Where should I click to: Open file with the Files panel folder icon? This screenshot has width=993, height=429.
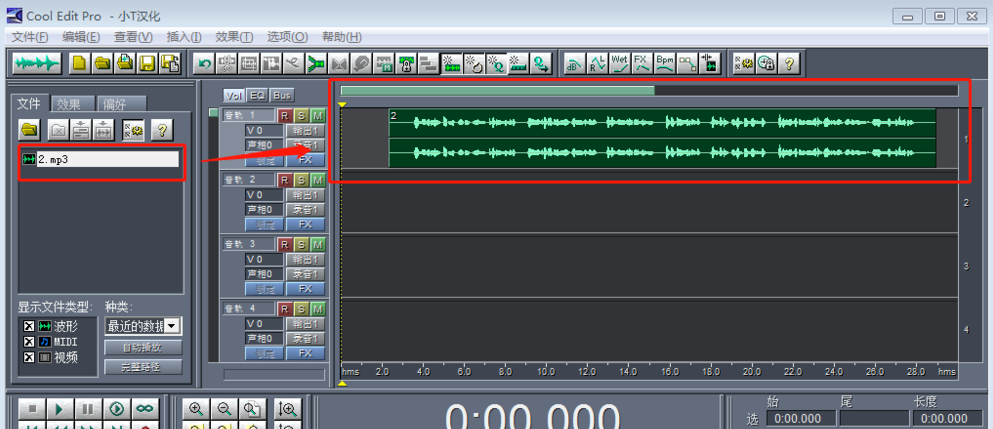click(x=29, y=130)
